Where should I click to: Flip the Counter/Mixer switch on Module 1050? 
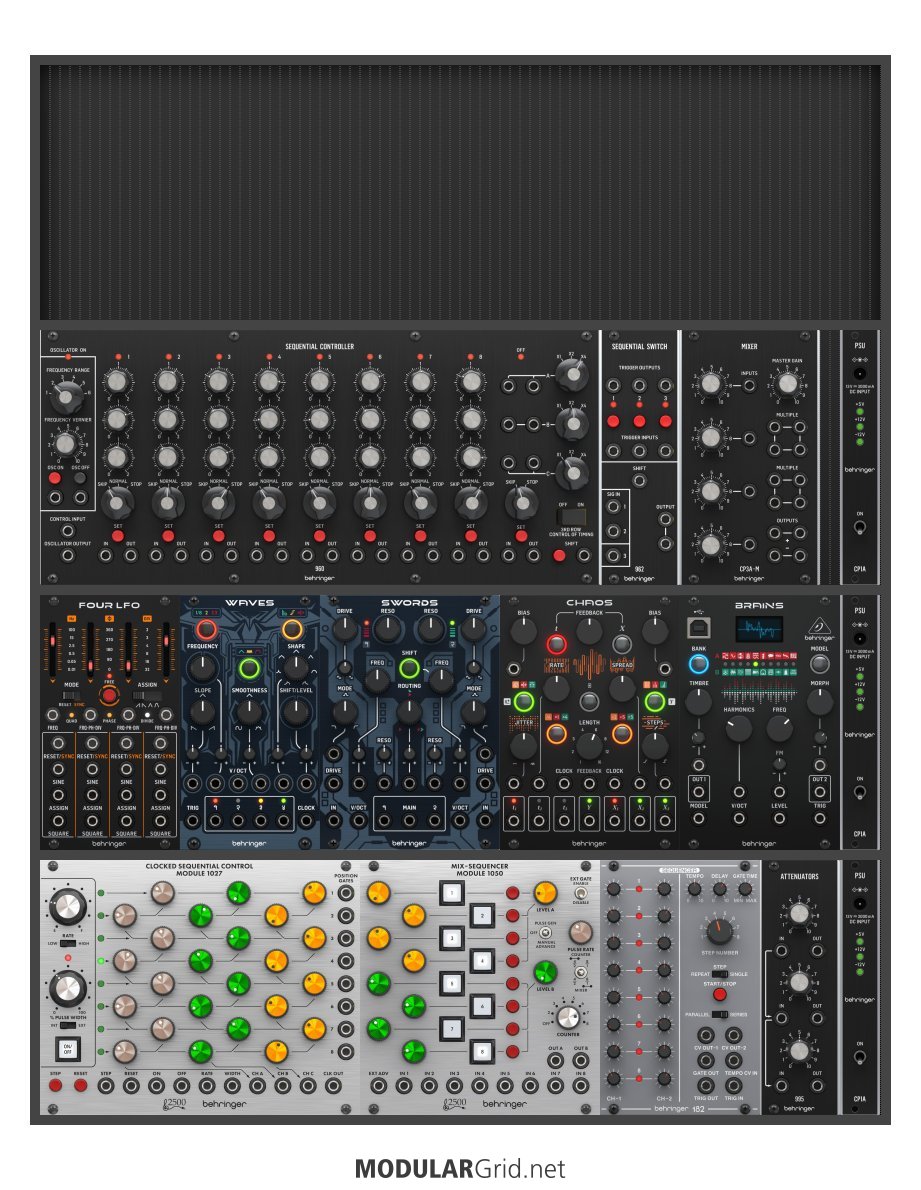tap(580, 973)
